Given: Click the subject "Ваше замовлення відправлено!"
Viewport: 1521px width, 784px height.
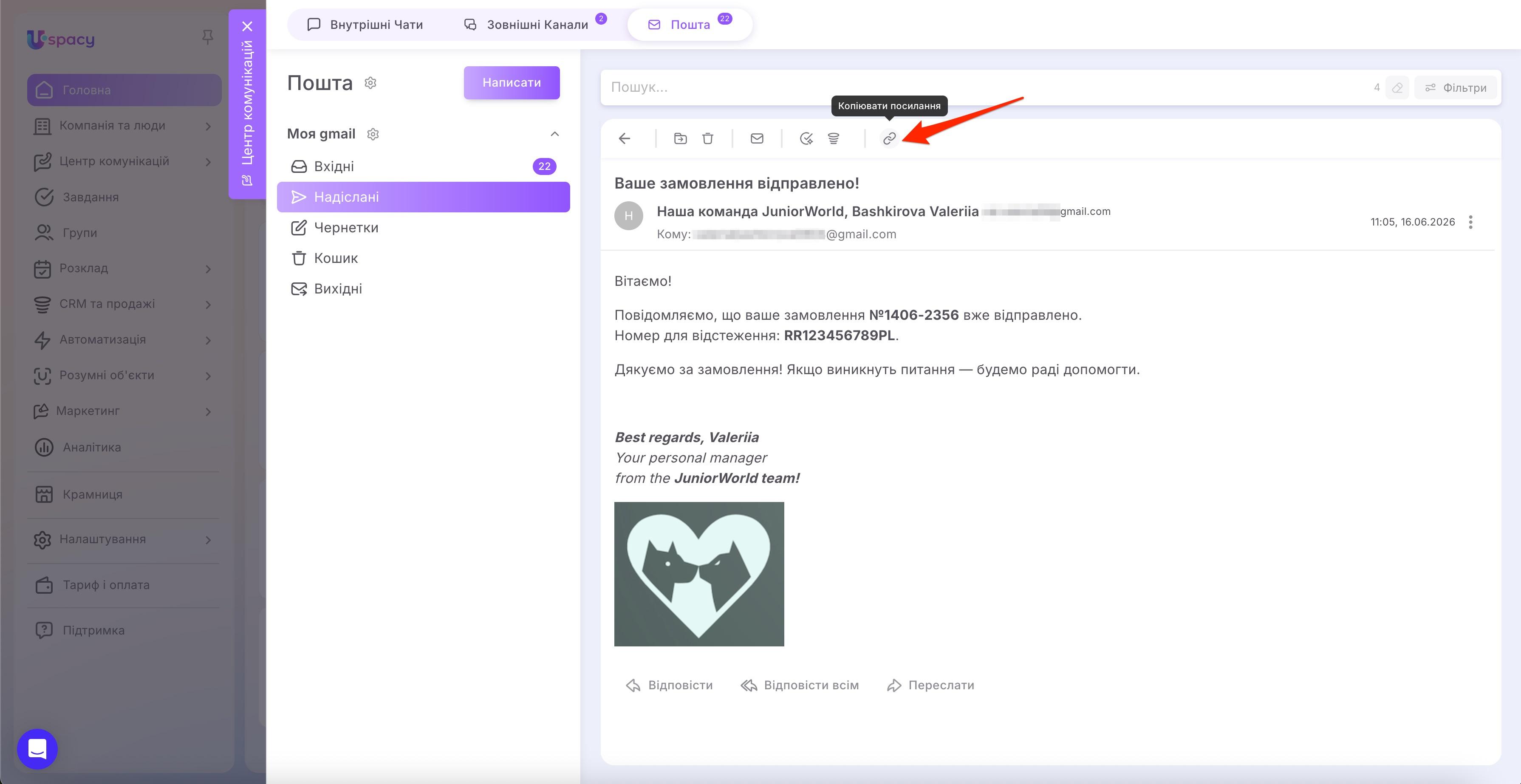Looking at the screenshot, I should coord(737,183).
